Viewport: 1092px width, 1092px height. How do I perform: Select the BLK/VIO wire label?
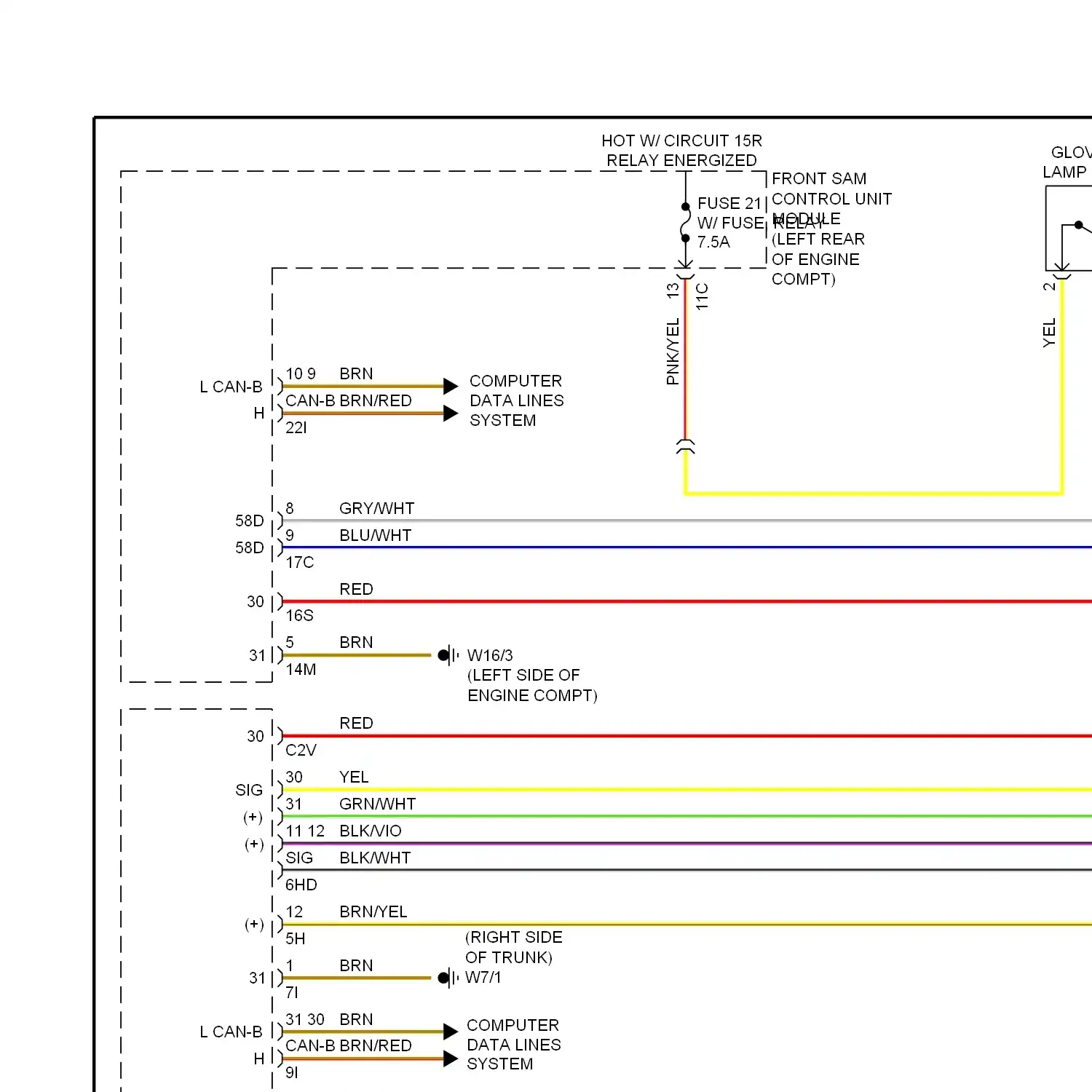point(370,831)
